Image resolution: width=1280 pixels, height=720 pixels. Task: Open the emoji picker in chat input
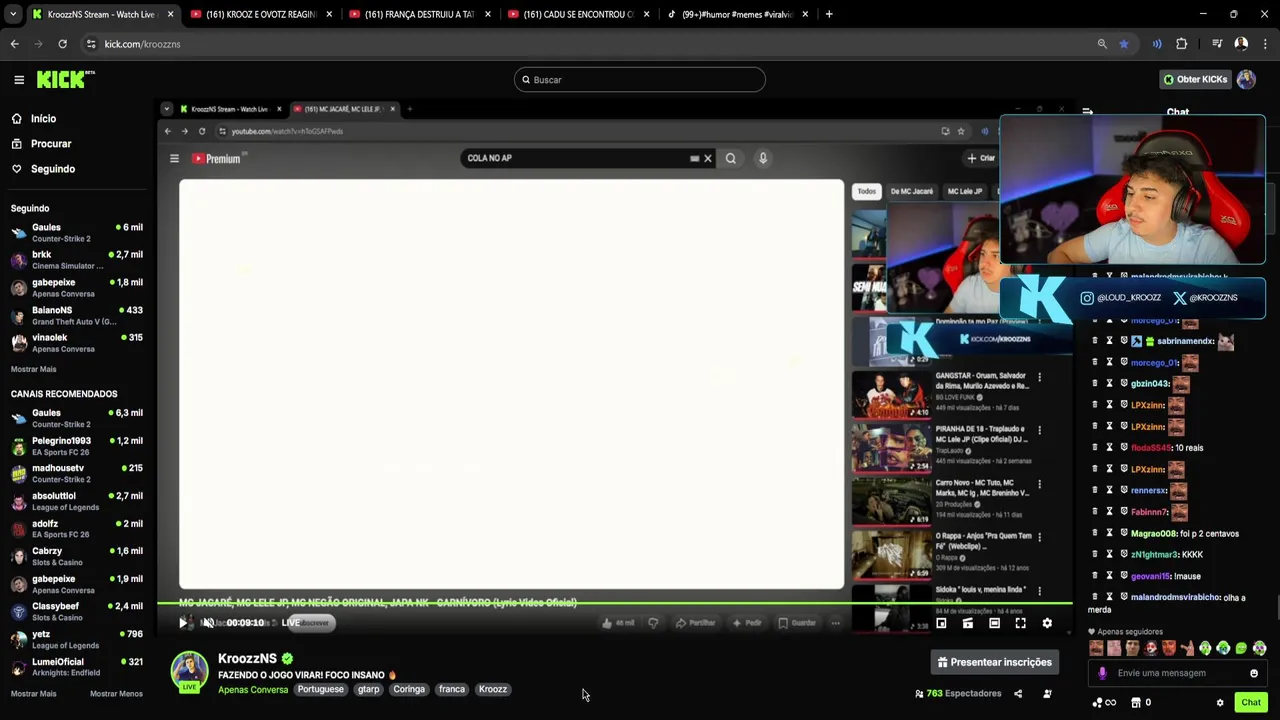(x=1253, y=673)
